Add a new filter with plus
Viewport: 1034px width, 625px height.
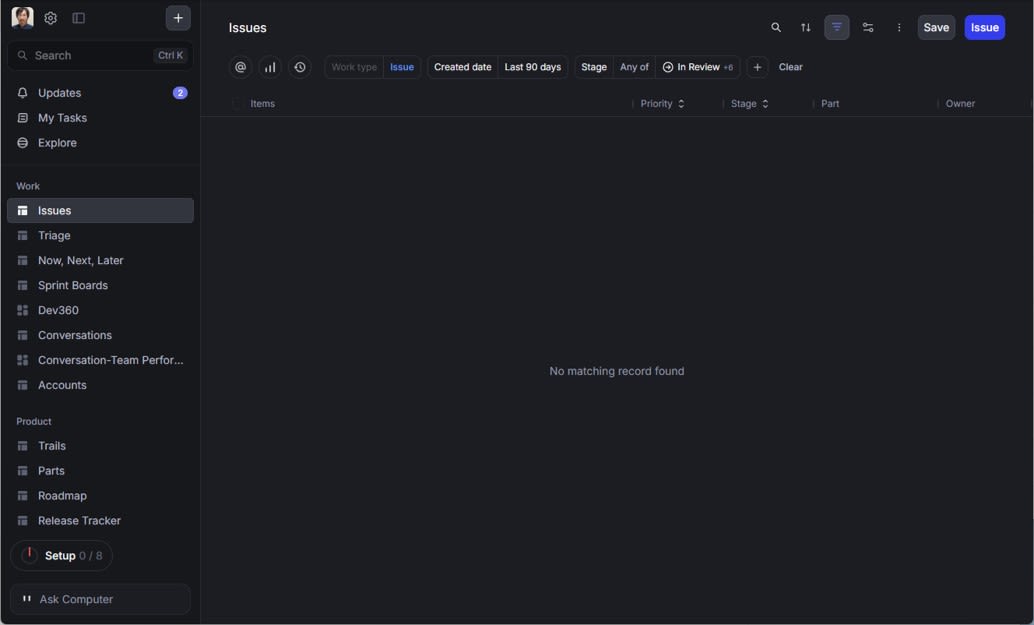coord(757,67)
